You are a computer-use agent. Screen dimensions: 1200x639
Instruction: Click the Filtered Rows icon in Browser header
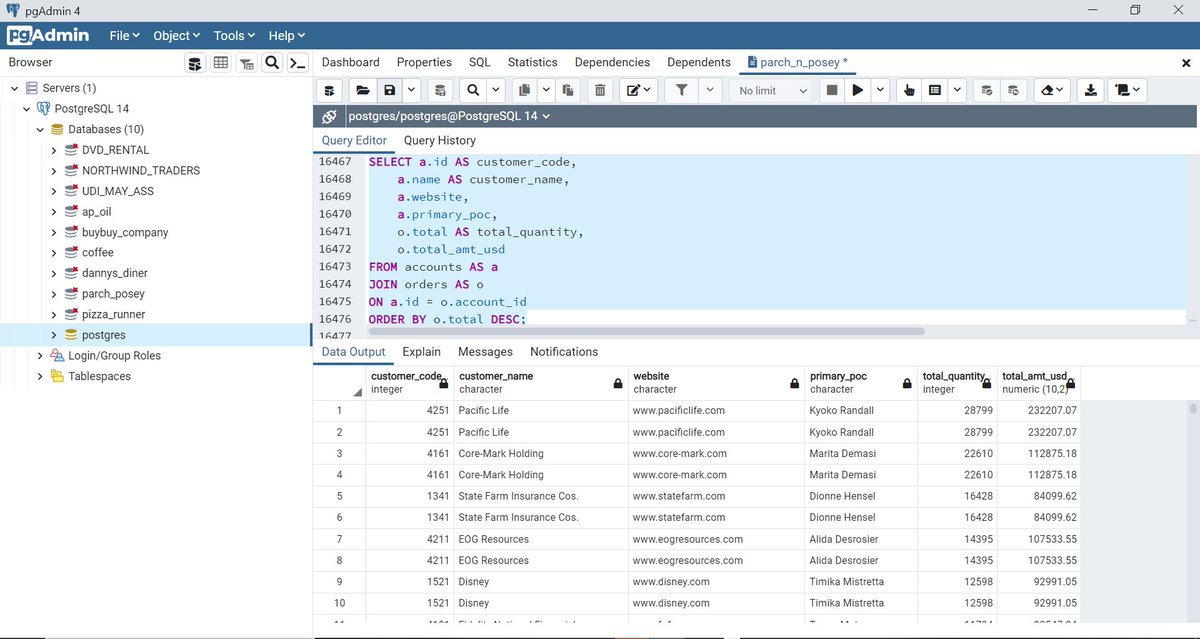[x=246, y=63]
